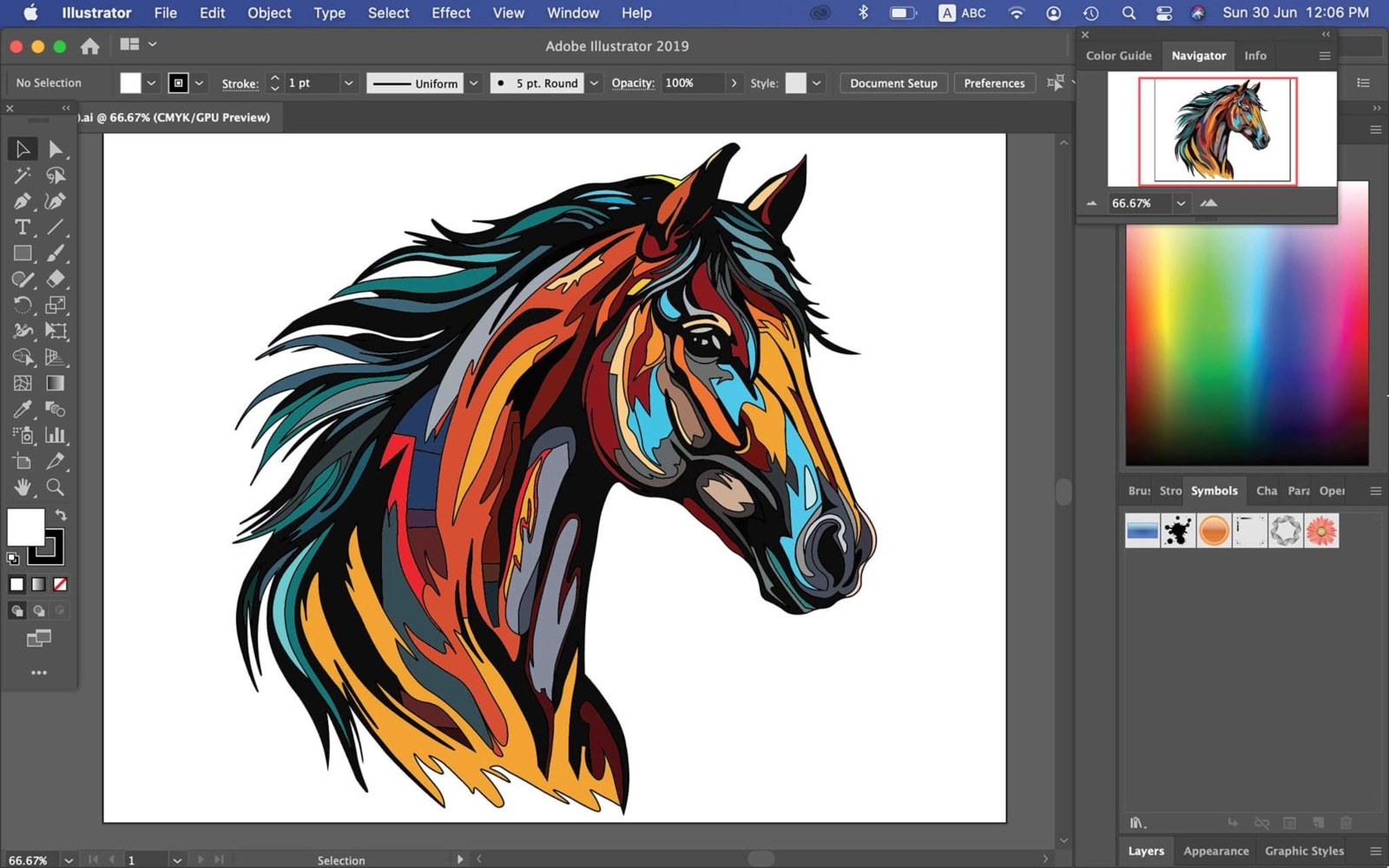
Task: Select the Eraser tool
Action: coord(56,279)
